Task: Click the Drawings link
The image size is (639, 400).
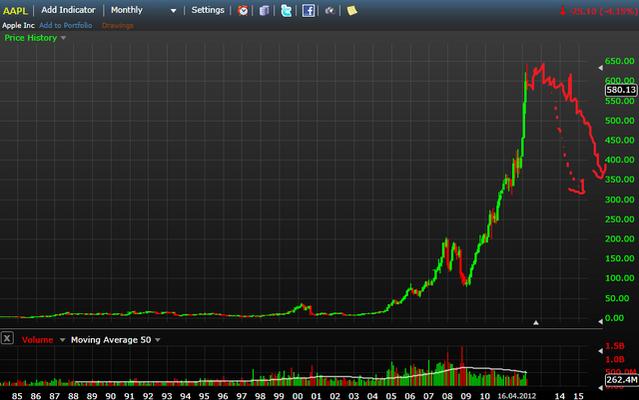Action: tap(118, 26)
